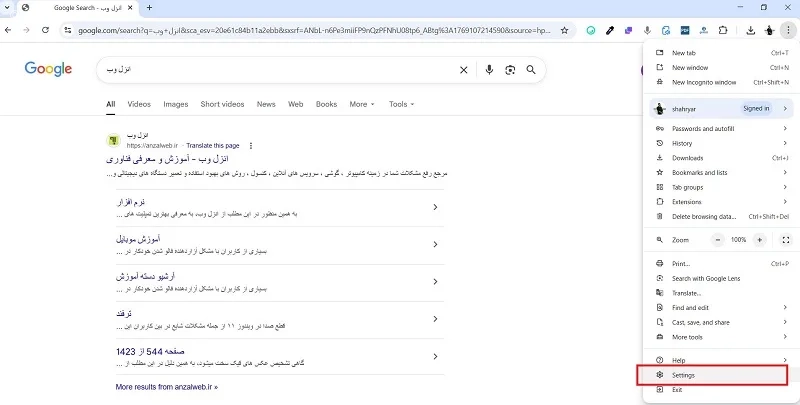The height and width of the screenshot is (405, 800).
Task: Open a New Incognito window
Action: click(721, 82)
